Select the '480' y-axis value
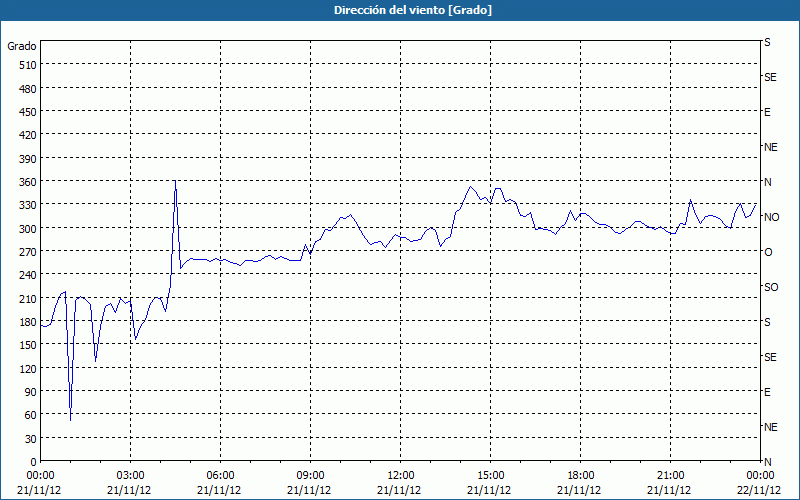This screenshot has height=500, width=800. [x=29, y=89]
